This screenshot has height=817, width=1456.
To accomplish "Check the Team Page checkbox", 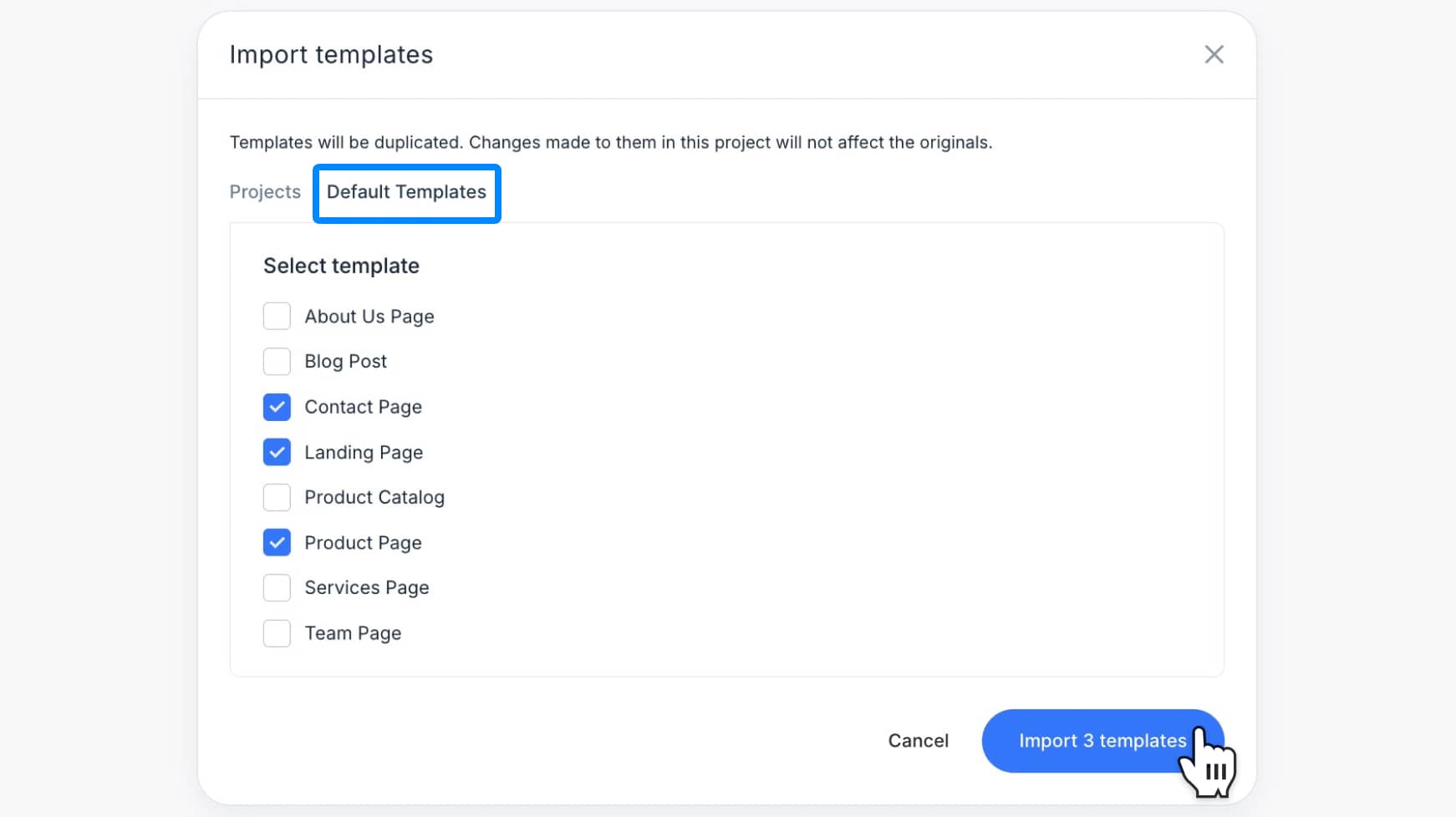I will (277, 633).
